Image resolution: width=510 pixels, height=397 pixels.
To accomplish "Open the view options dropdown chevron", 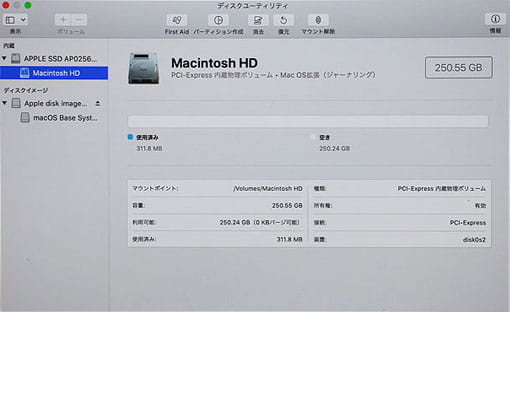I will click(x=23, y=20).
